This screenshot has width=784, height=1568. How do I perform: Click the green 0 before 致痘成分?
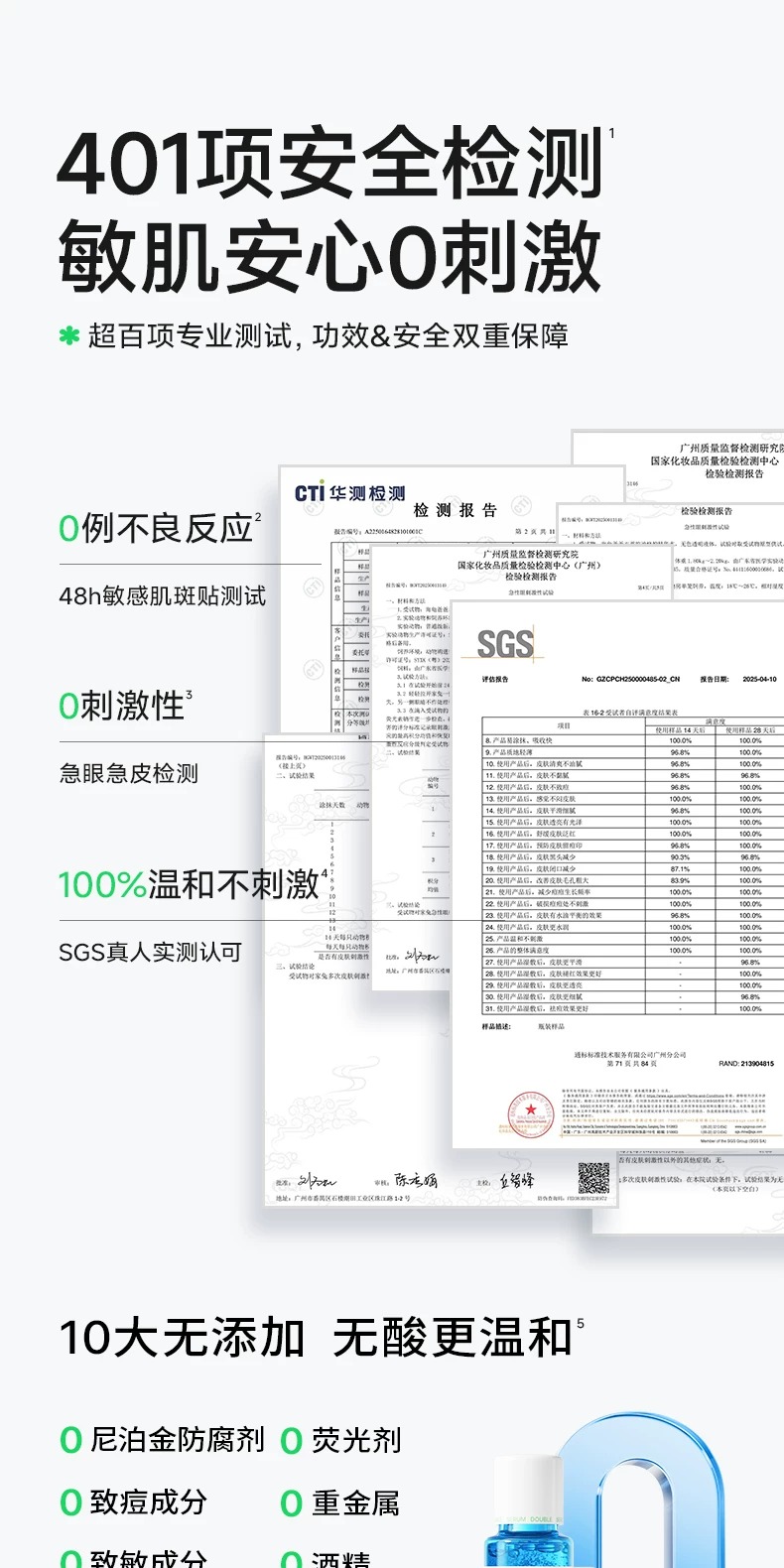70,1503
